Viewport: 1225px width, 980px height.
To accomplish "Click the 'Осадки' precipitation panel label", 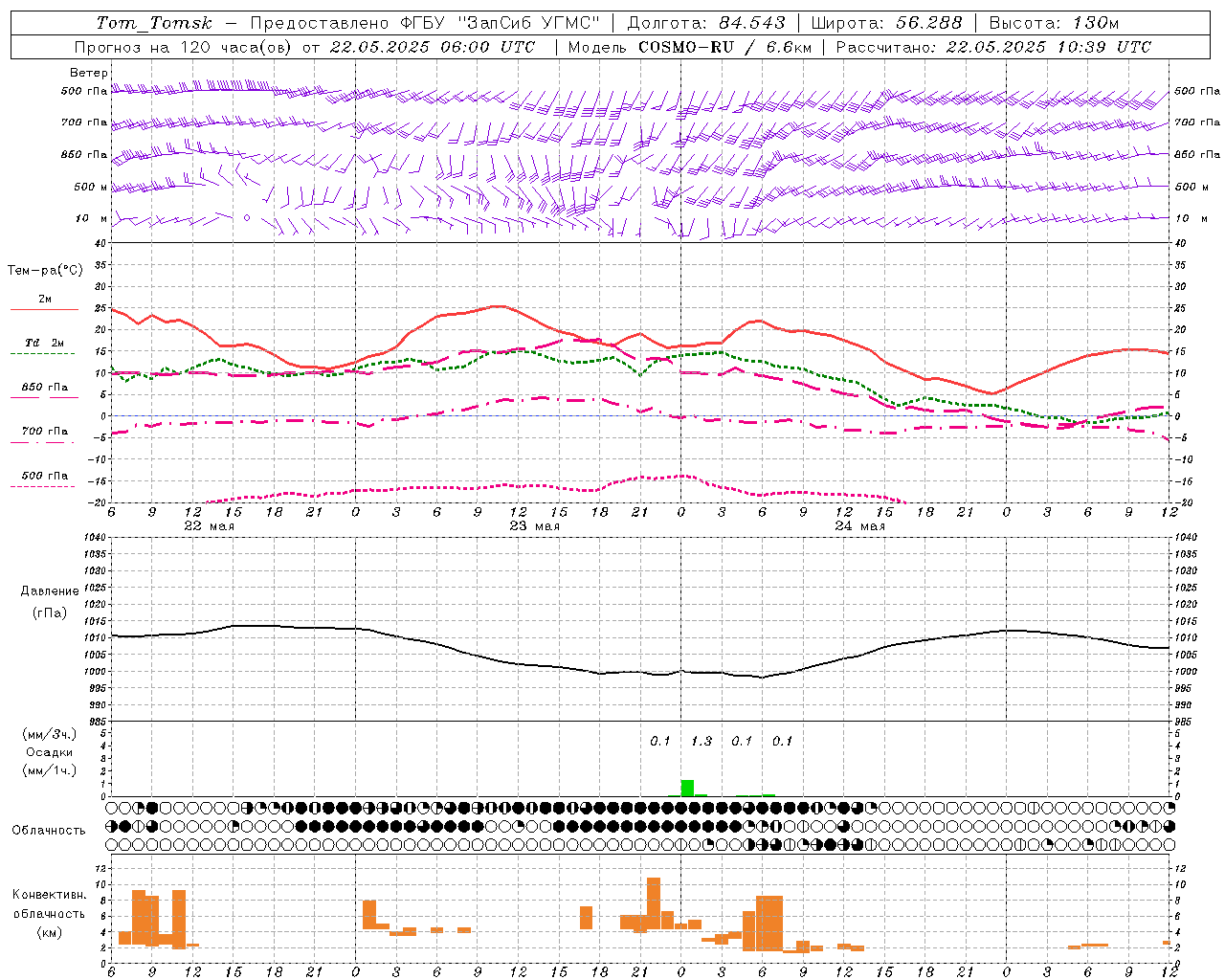I will 50,752.
